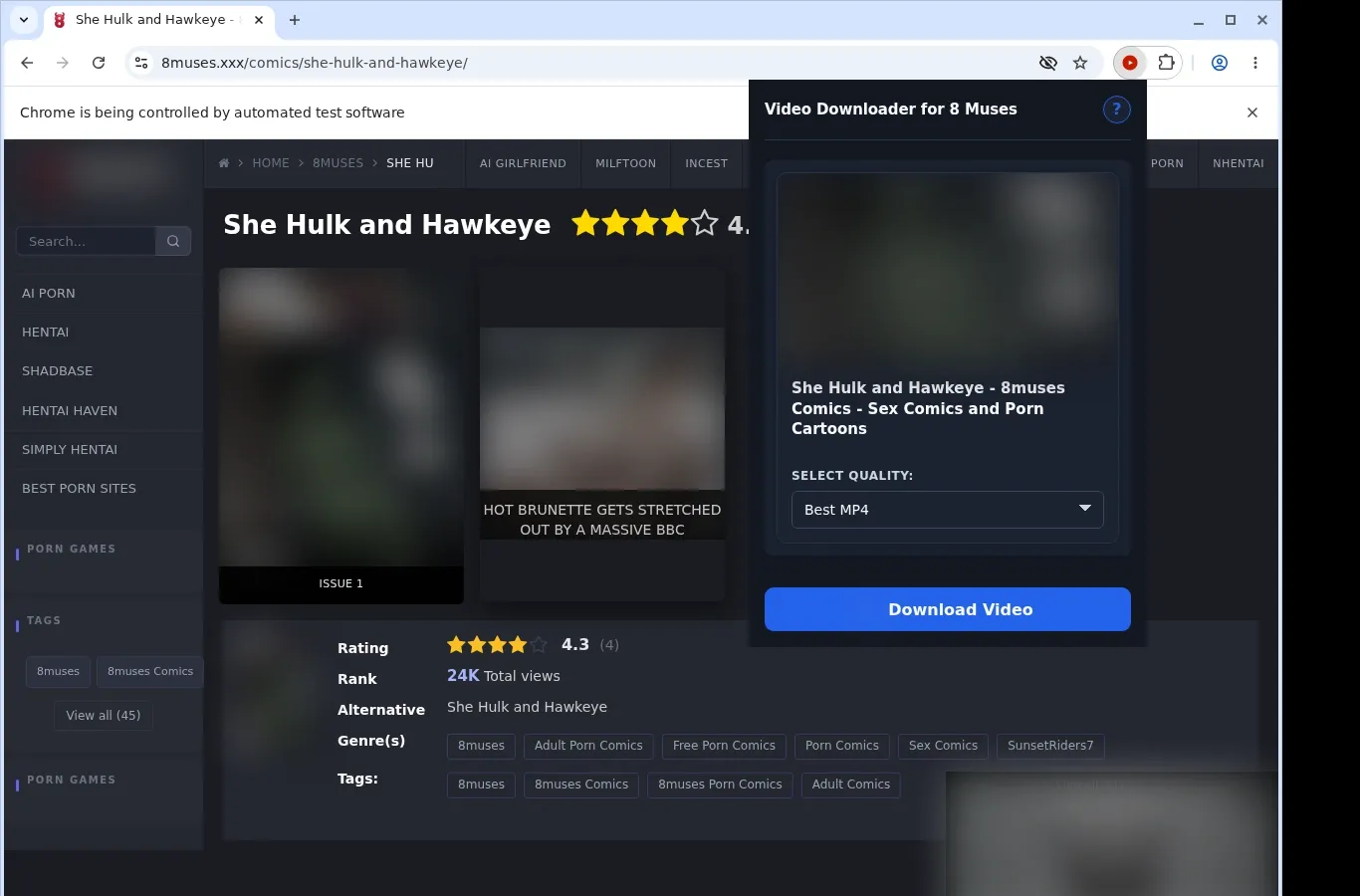Click the search magnifier button in sidebar
The image size is (1360, 896).
tap(173, 241)
